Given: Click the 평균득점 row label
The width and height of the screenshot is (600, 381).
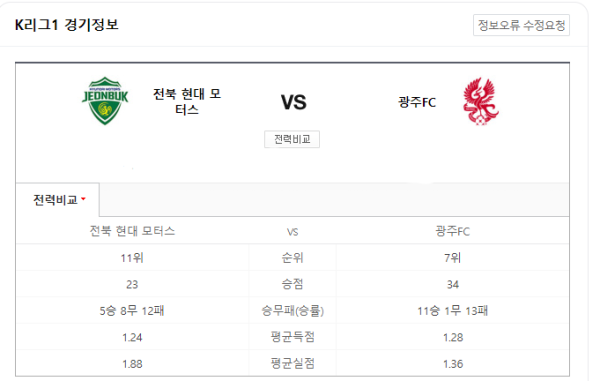Looking at the screenshot, I should coord(292,337).
